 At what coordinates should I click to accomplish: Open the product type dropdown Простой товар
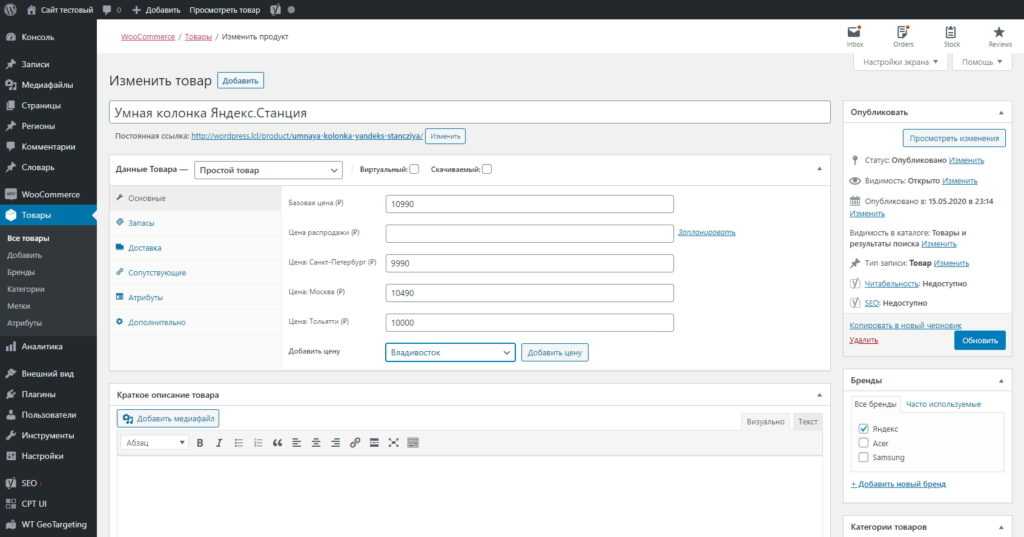tap(268, 170)
